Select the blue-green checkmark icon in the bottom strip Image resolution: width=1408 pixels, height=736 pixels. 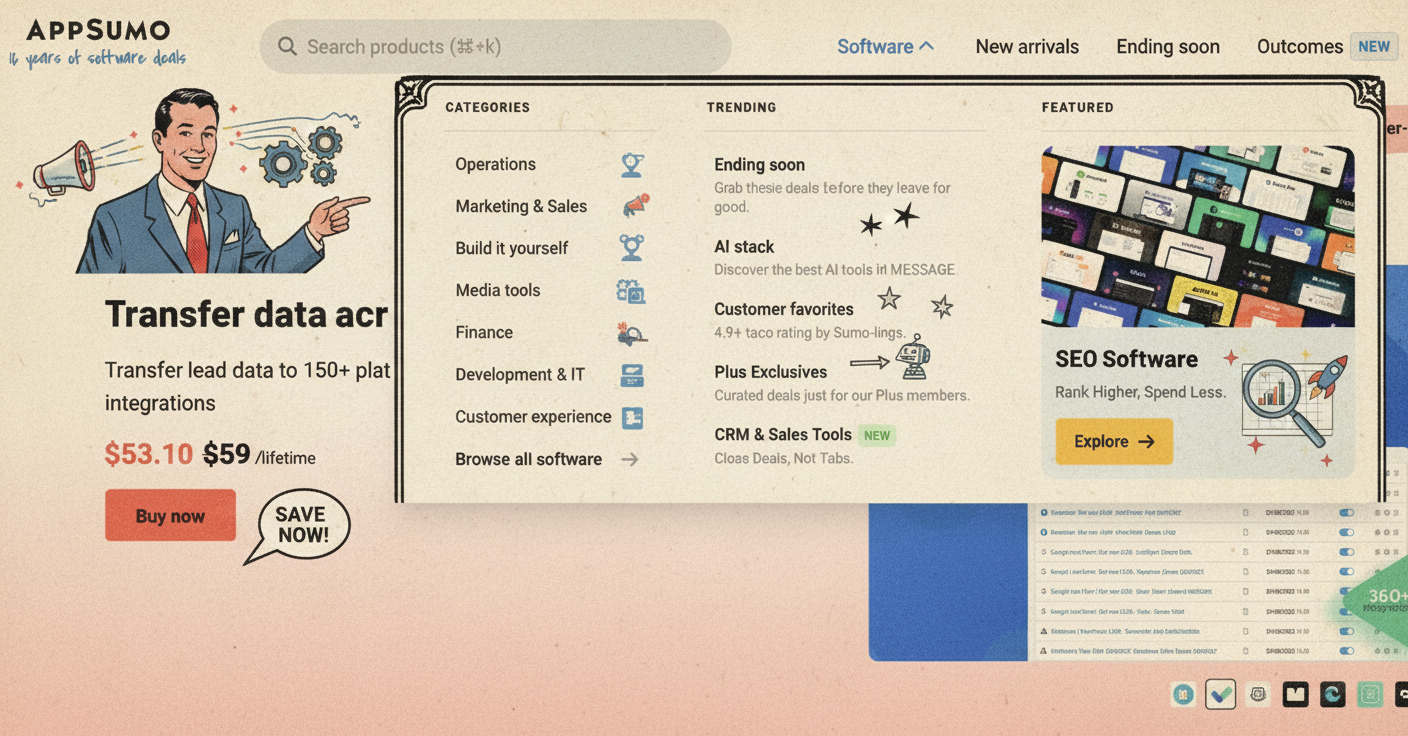point(1220,694)
